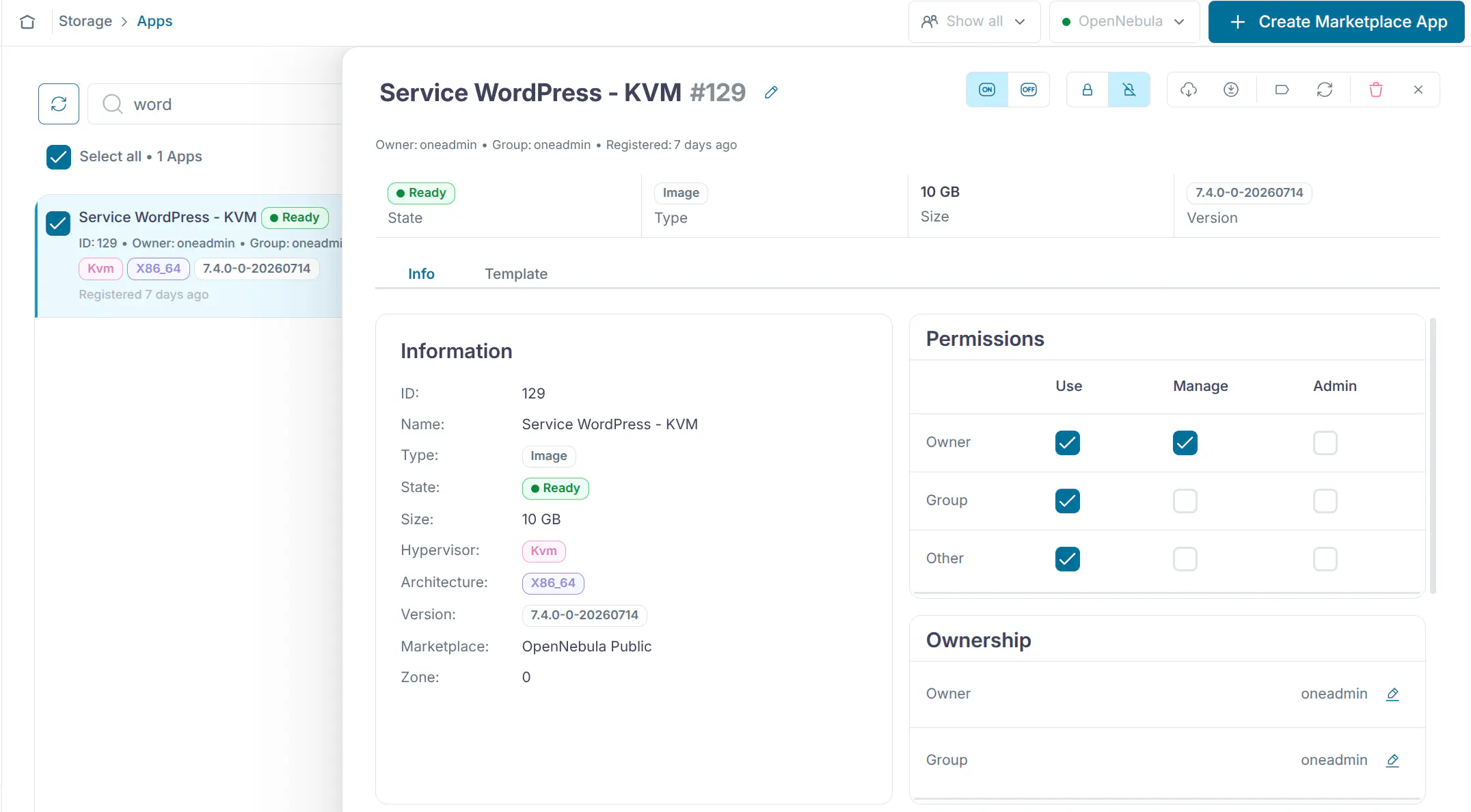
Task: Refresh the app details panel
Action: point(1325,90)
